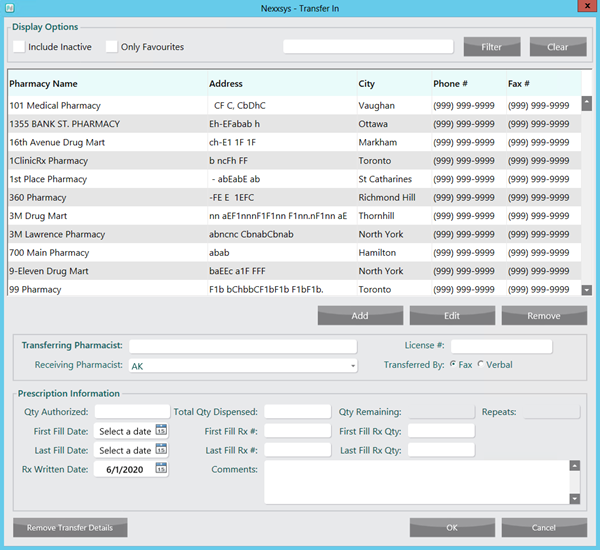This screenshot has width=600, height=550.
Task: Click Remove Transfer Details button
Action: tap(70, 527)
